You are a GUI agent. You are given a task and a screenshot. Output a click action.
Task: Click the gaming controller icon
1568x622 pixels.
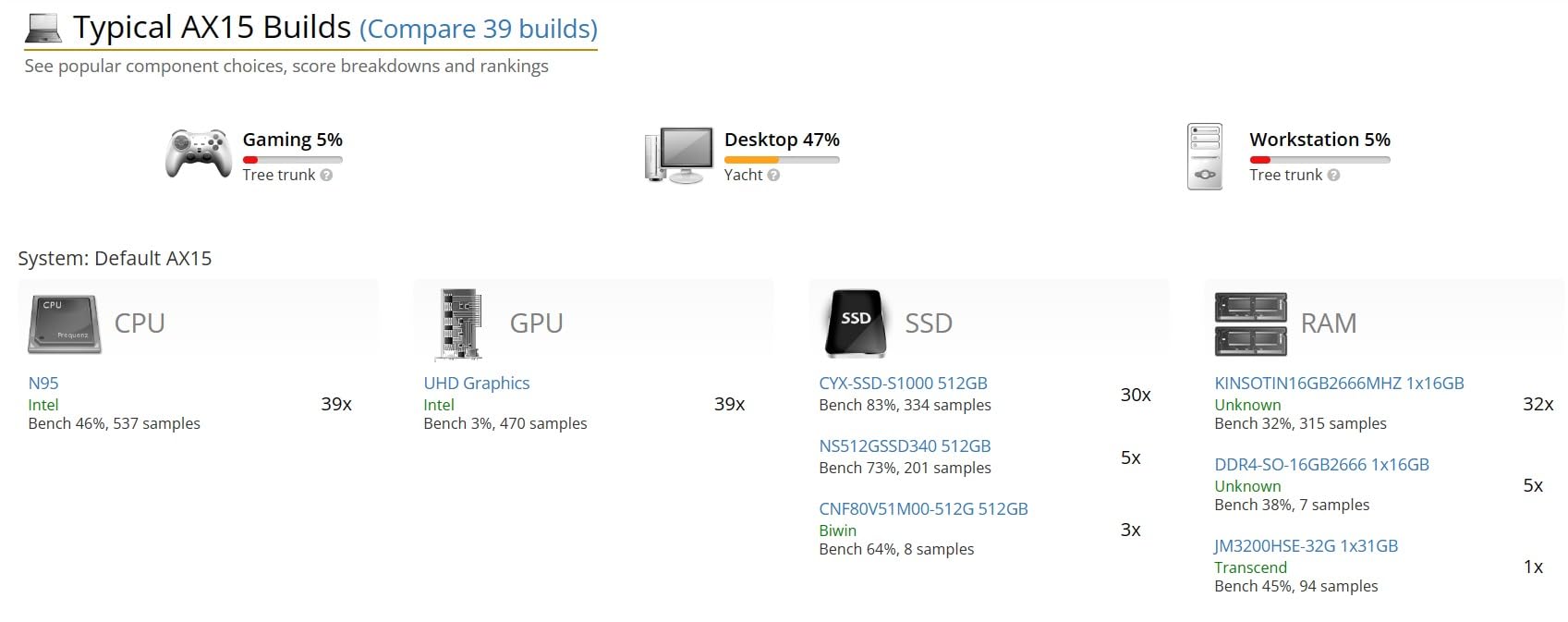click(198, 153)
